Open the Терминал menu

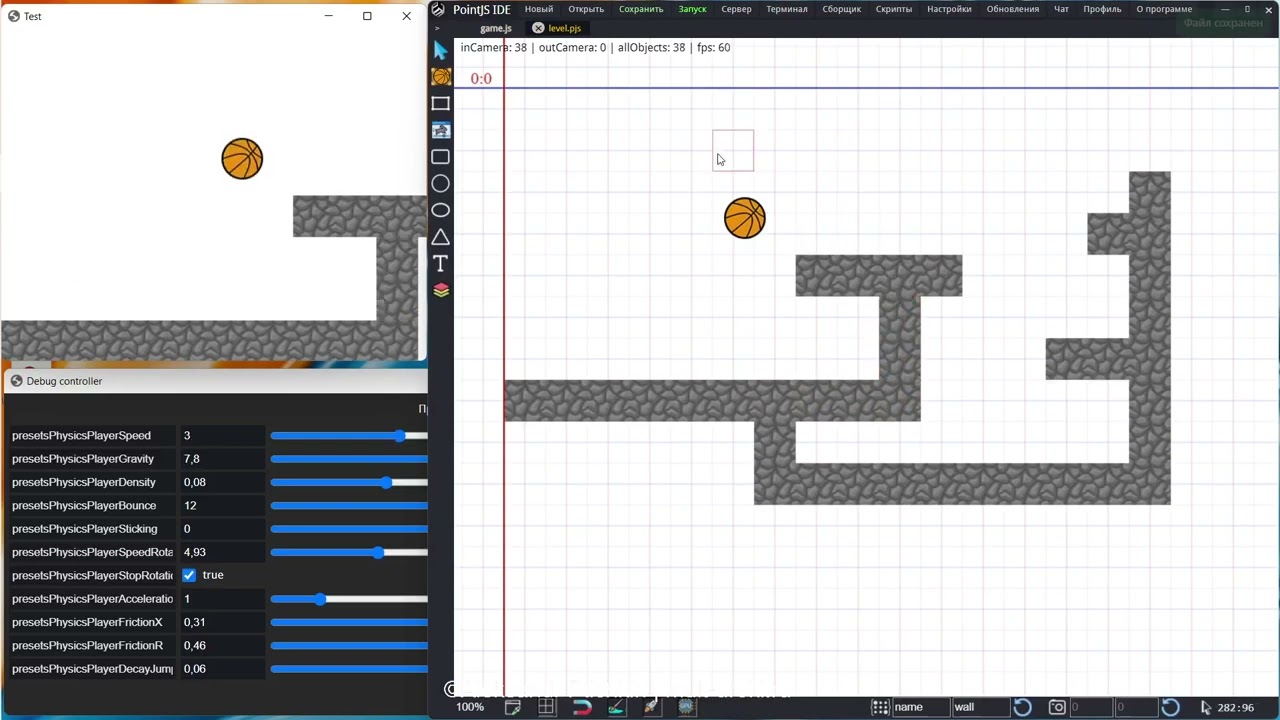click(787, 9)
